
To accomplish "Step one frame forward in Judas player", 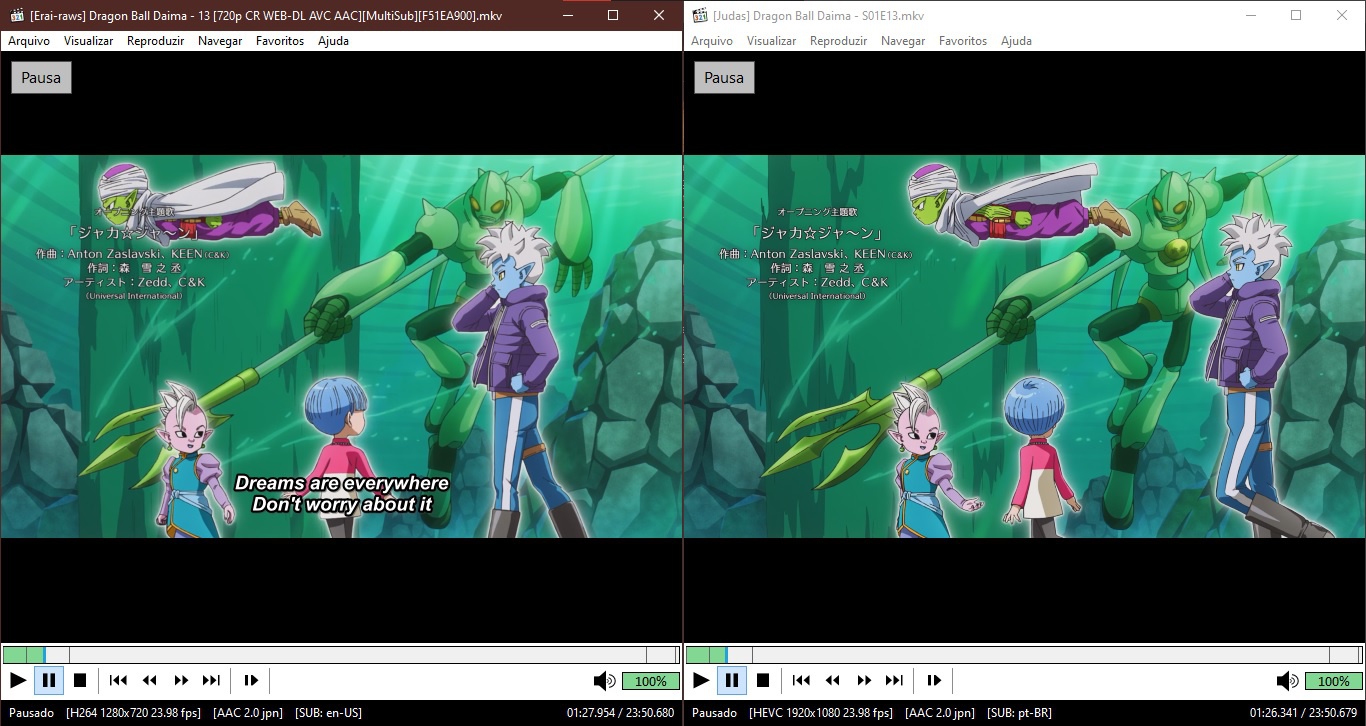I will (x=934, y=681).
